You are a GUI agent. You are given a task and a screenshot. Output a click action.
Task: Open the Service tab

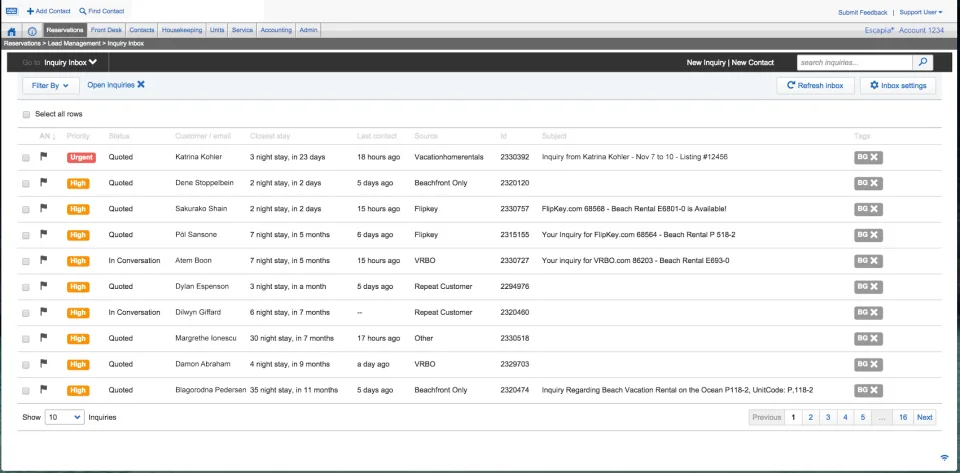point(242,30)
